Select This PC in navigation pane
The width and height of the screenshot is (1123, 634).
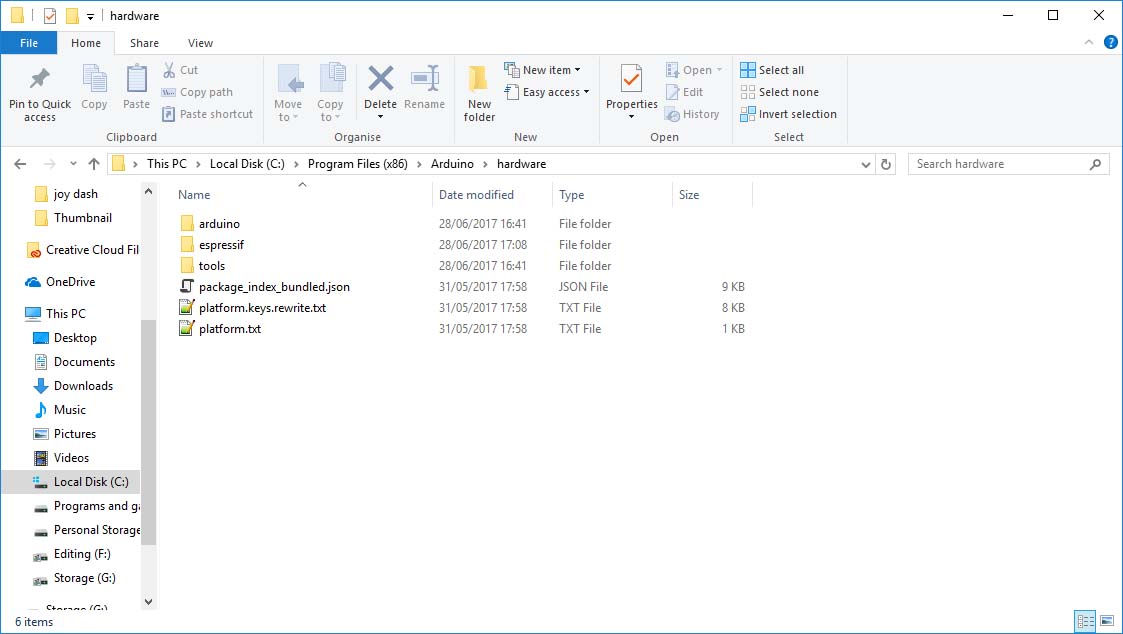pos(65,314)
